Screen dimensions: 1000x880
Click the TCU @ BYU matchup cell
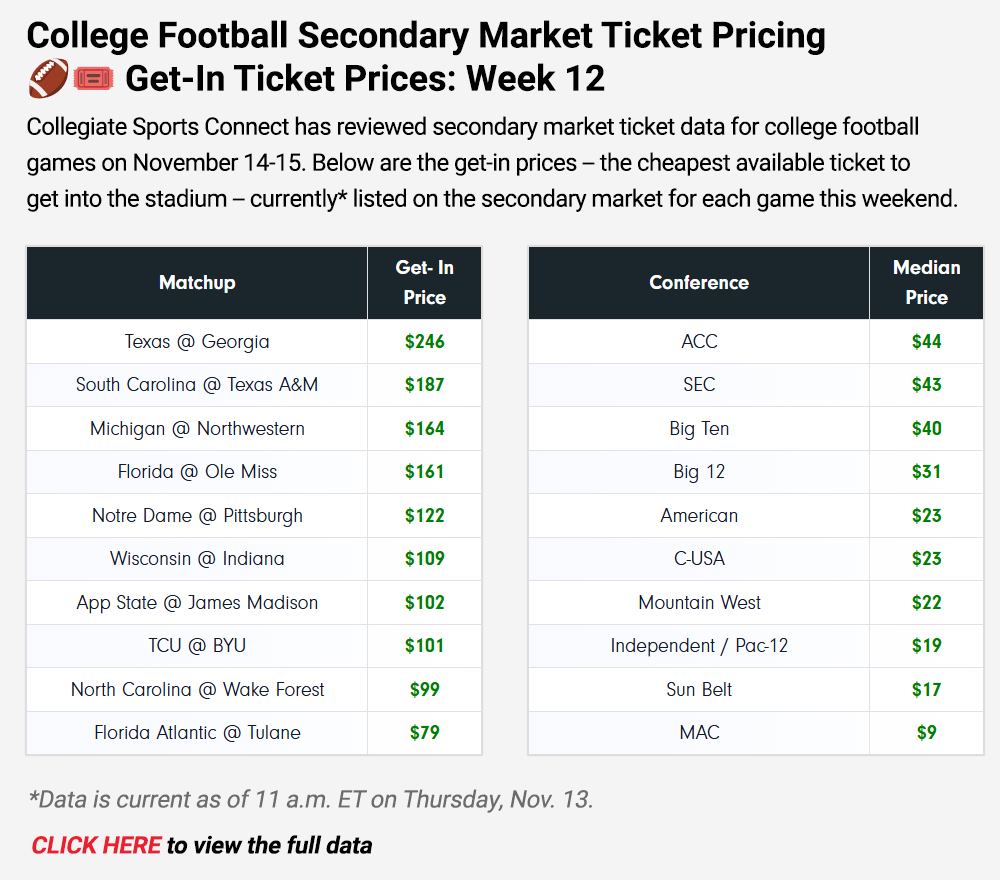click(x=197, y=645)
